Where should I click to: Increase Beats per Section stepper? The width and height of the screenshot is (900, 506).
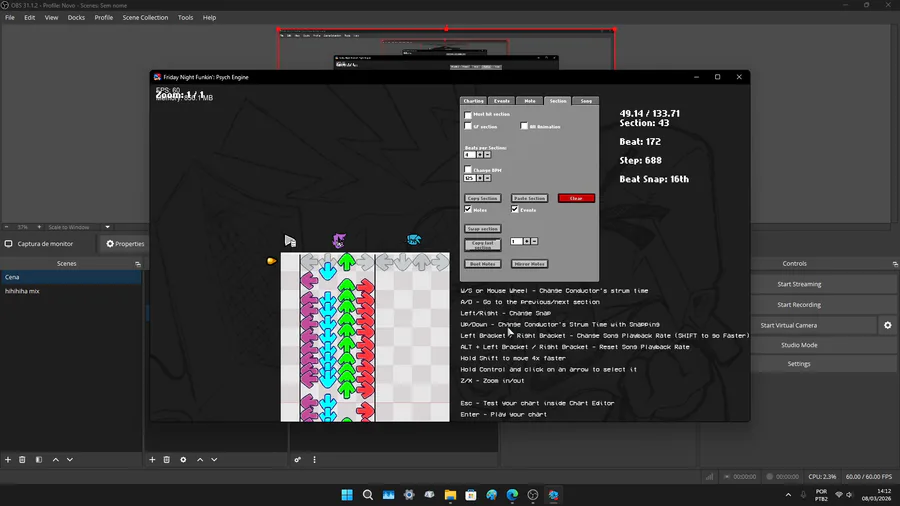[480, 154]
